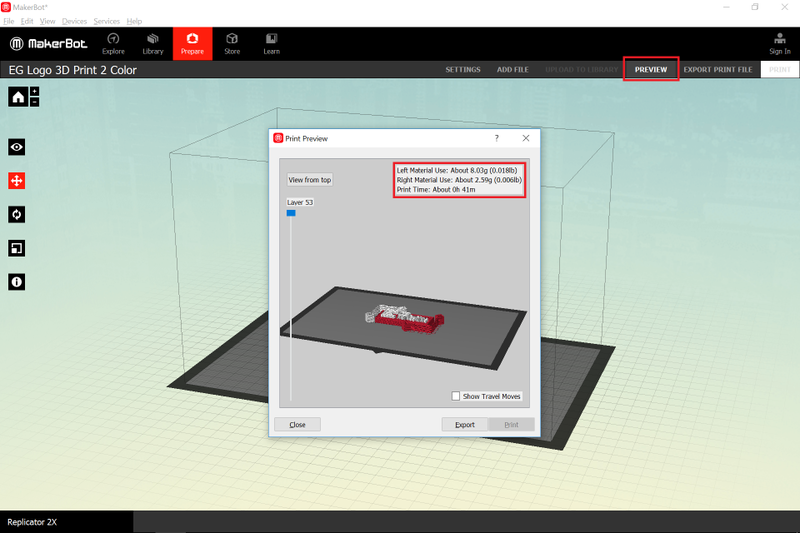Open the Library section
Viewport: 800px width, 533px height.
(x=153, y=44)
